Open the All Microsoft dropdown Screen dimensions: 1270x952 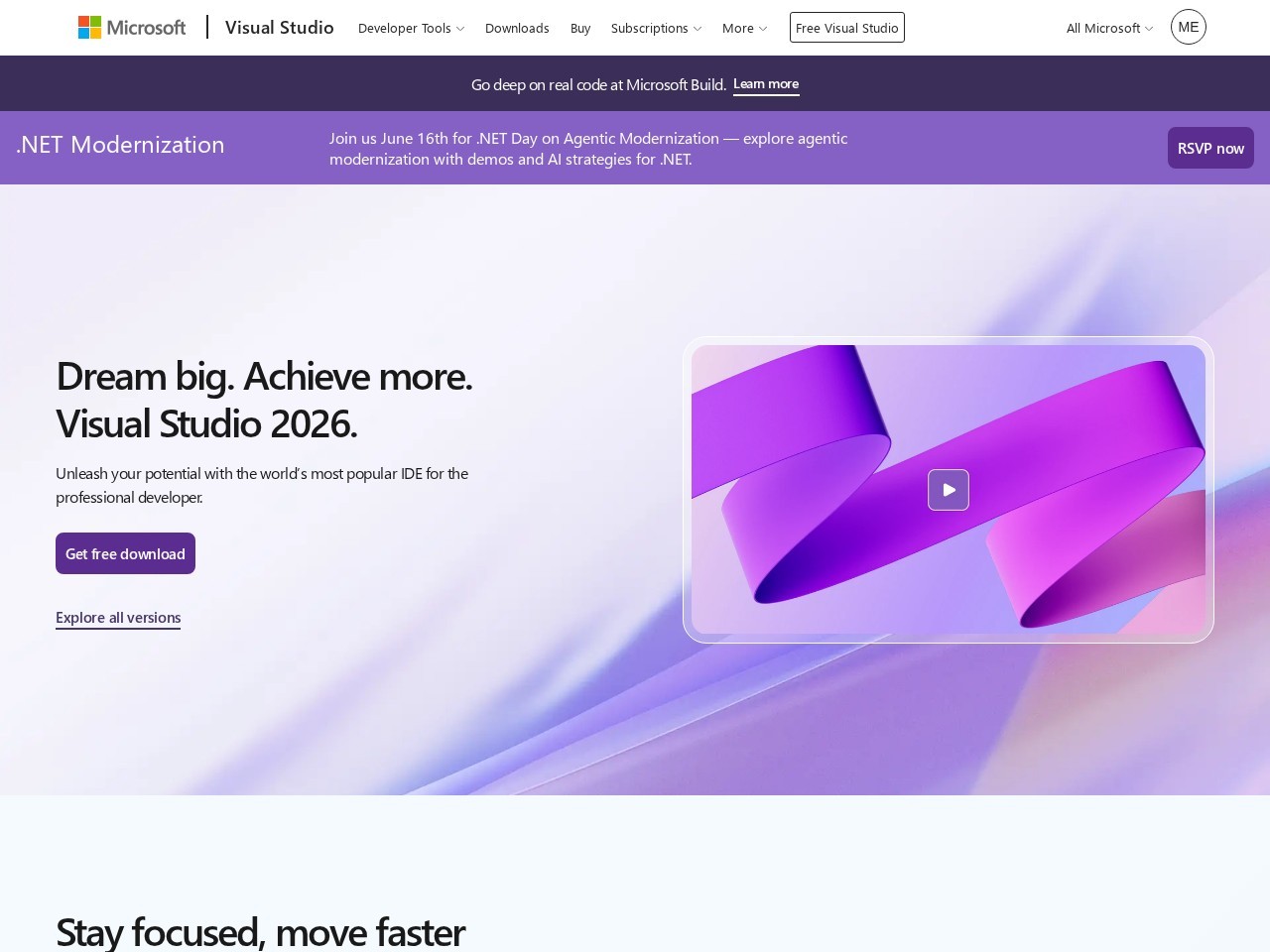coord(1109,28)
